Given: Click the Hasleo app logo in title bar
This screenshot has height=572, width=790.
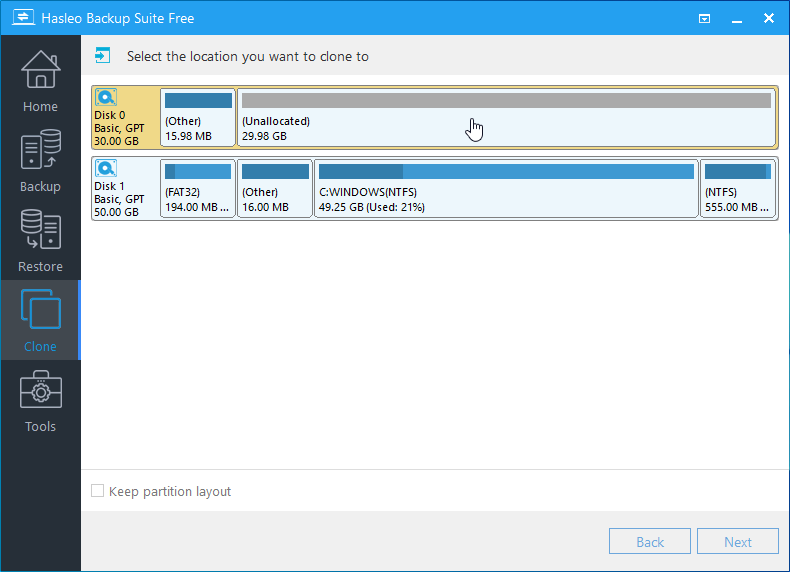Looking at the screenshot, I should click(x=23, y=18).
